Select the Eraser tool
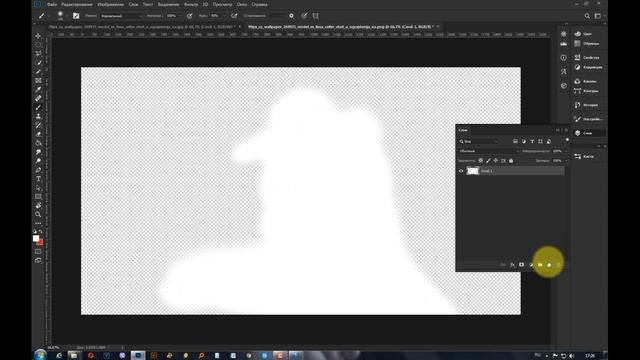 click(38, 134)
